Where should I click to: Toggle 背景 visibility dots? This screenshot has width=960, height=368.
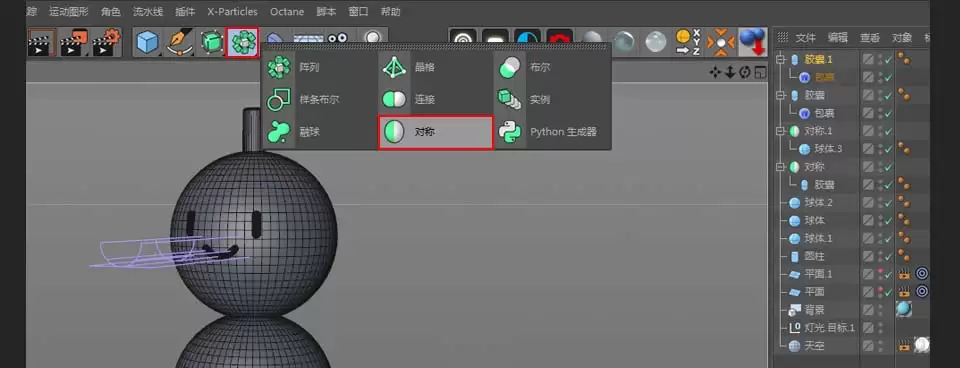(x=880, y=310)
